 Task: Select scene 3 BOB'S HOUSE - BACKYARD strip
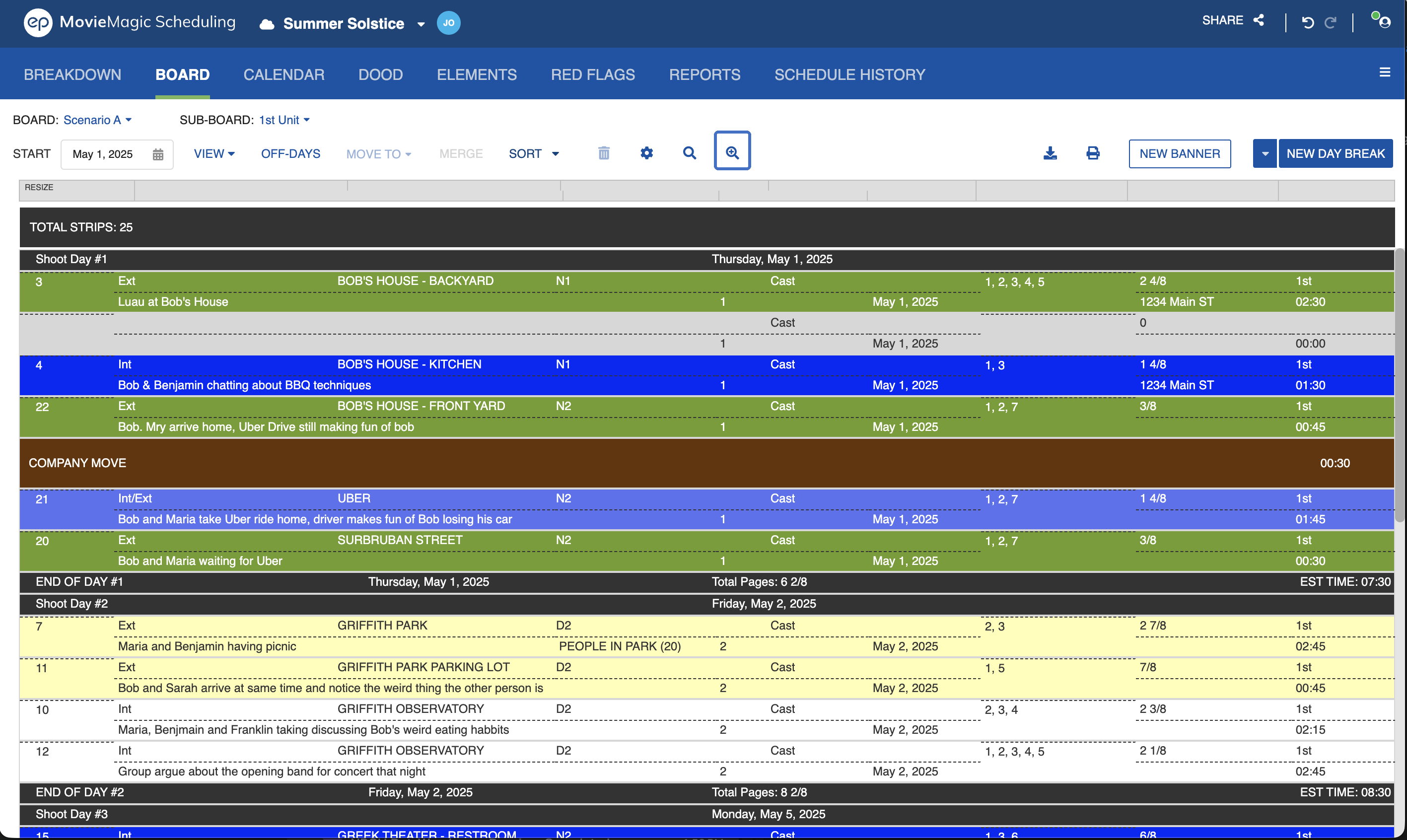pyautogui.click(x=706, y=291)
